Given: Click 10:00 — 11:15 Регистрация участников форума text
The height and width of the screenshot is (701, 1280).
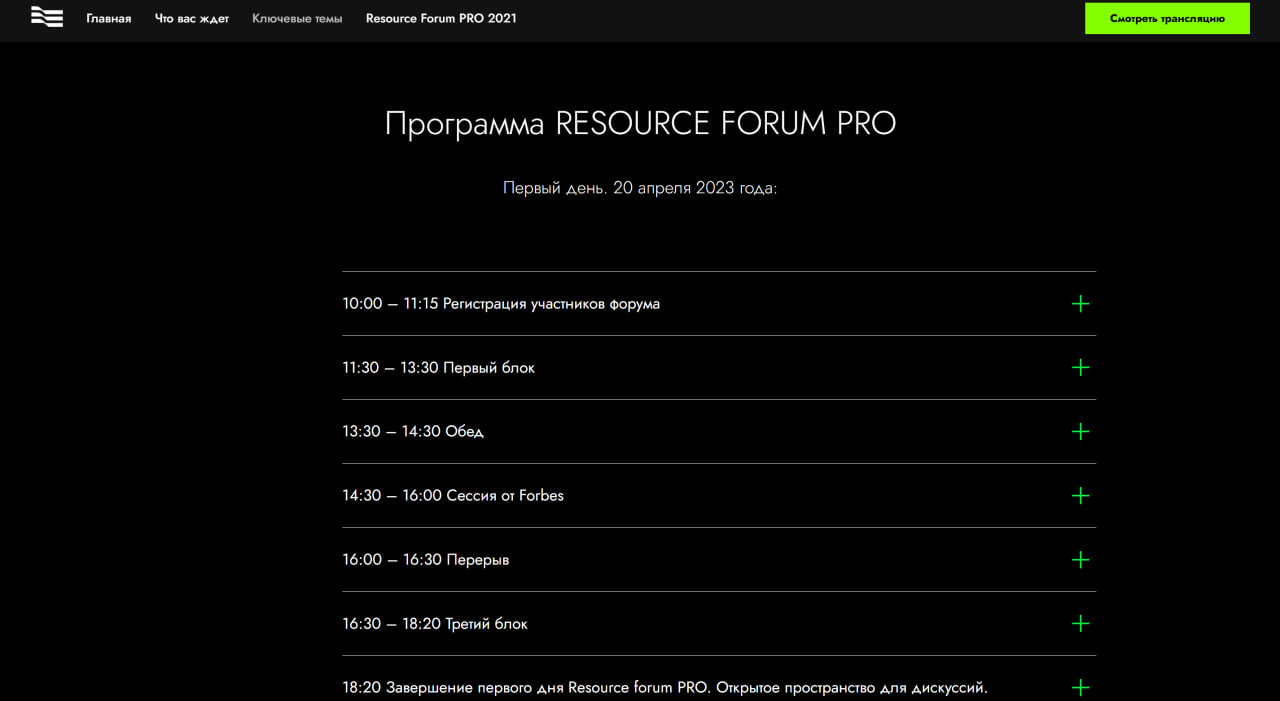Looking at the screenshot, I should click(501, 303).
